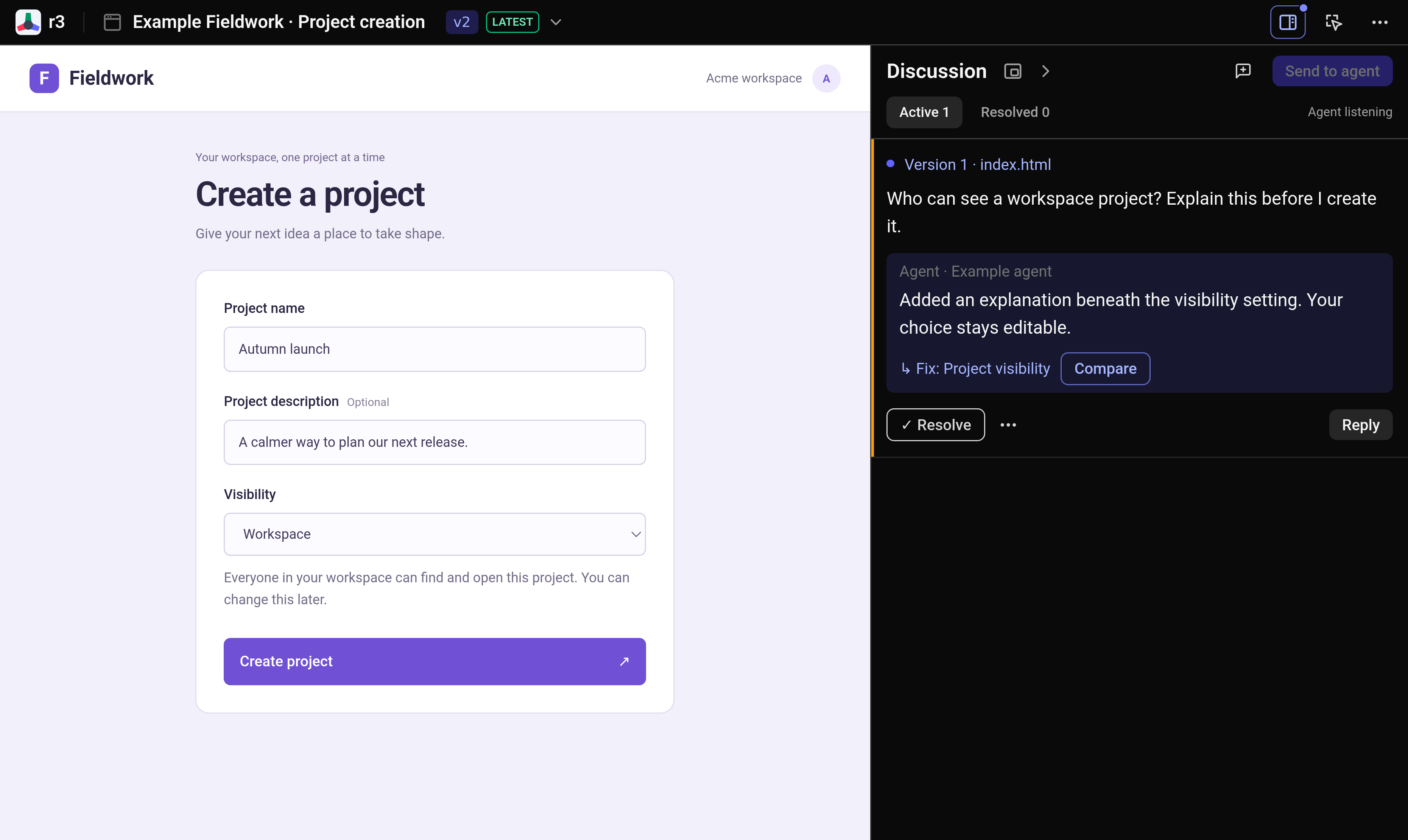This screenshot has height=840, width=1408.
Task: Click the r3 app logo icon
Action: [x=28, y=22]
